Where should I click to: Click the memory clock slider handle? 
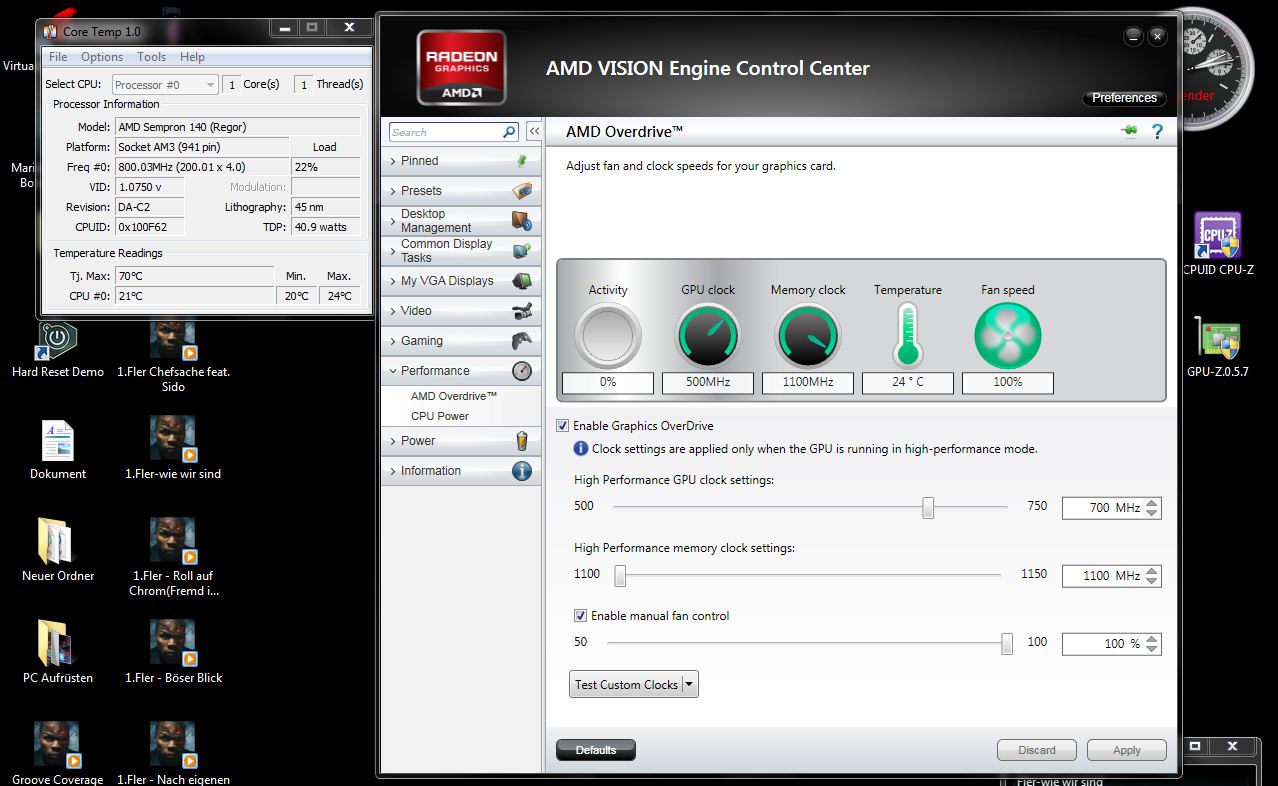tap(620, 575)
